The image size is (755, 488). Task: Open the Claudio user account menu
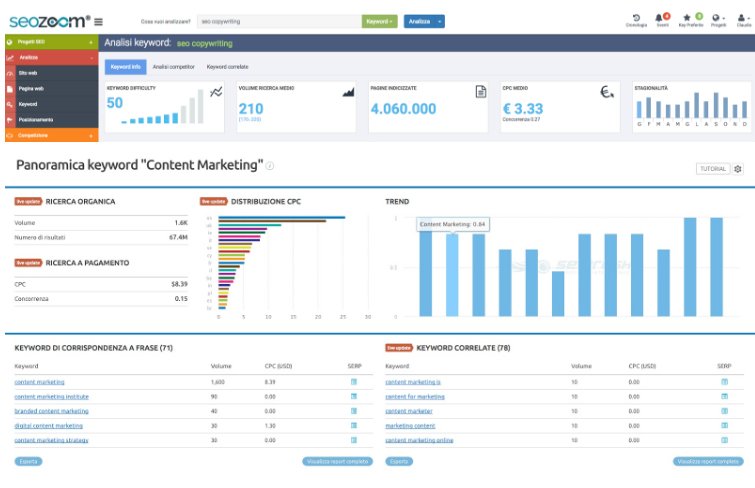pos(743,20)
